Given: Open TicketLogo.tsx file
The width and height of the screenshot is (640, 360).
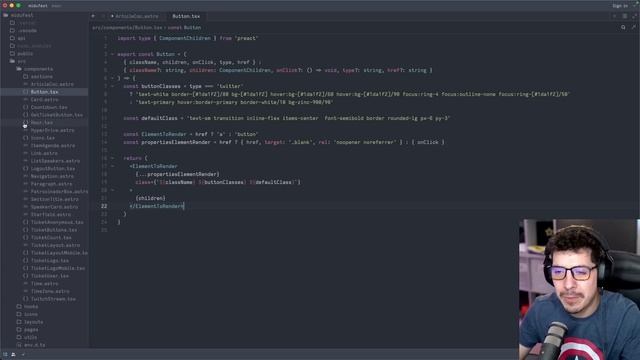Looking at the screenshot, I should (50, 260).
